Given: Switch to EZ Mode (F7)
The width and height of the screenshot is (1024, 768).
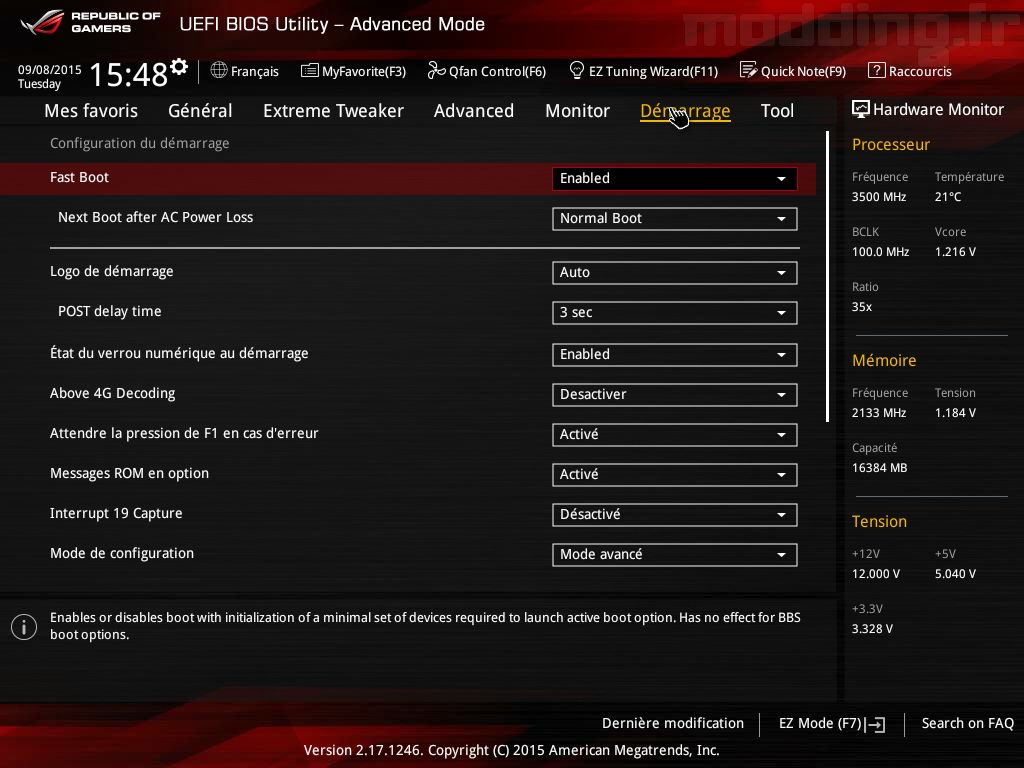Looking at the screenshot, I should click(x=832, y=724).
